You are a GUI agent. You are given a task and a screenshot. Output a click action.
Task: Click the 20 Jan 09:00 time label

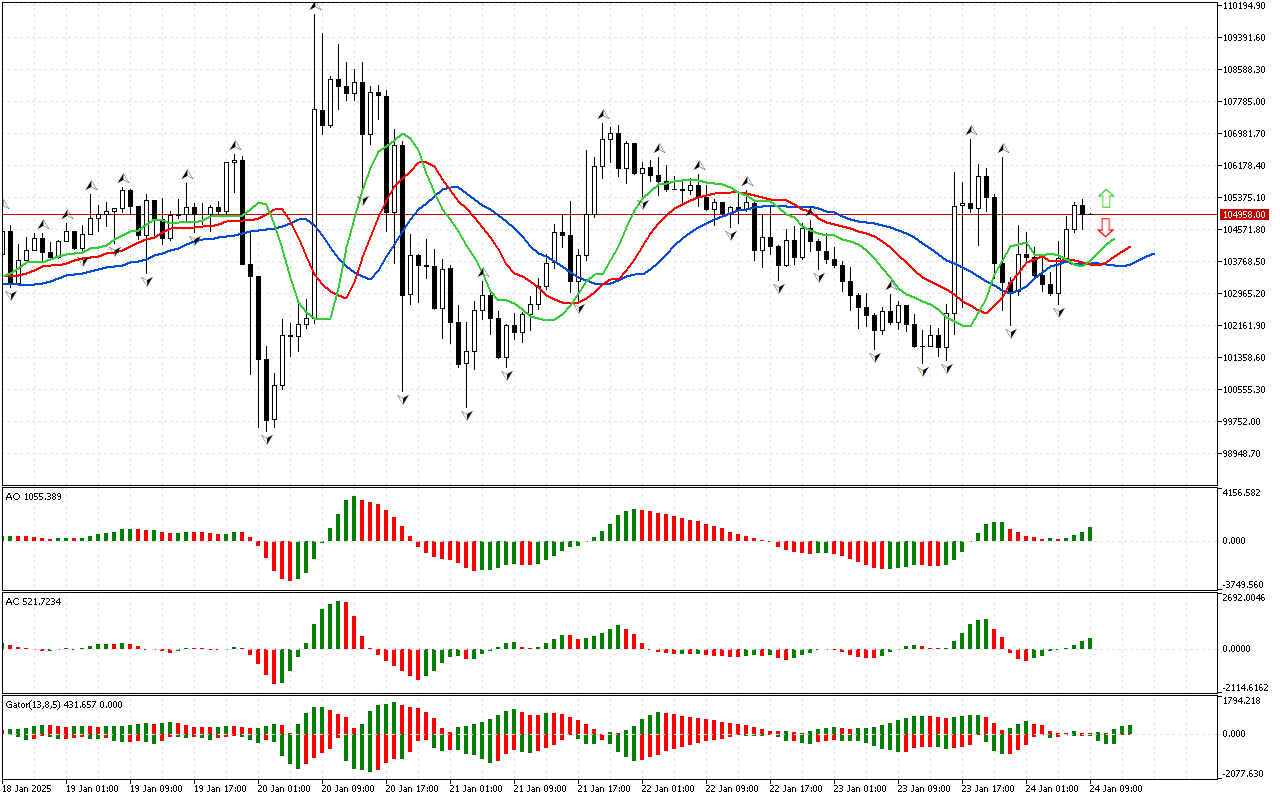(347, 789)
